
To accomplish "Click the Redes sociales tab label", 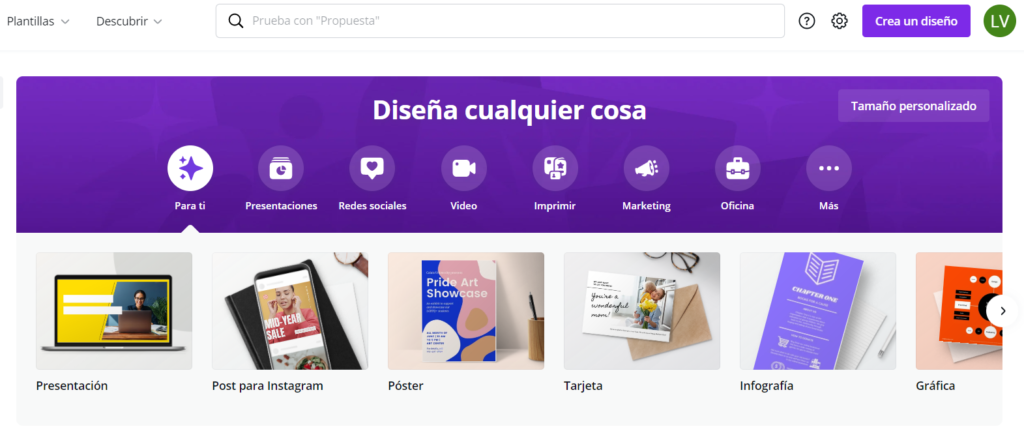I will coord(372,206).
